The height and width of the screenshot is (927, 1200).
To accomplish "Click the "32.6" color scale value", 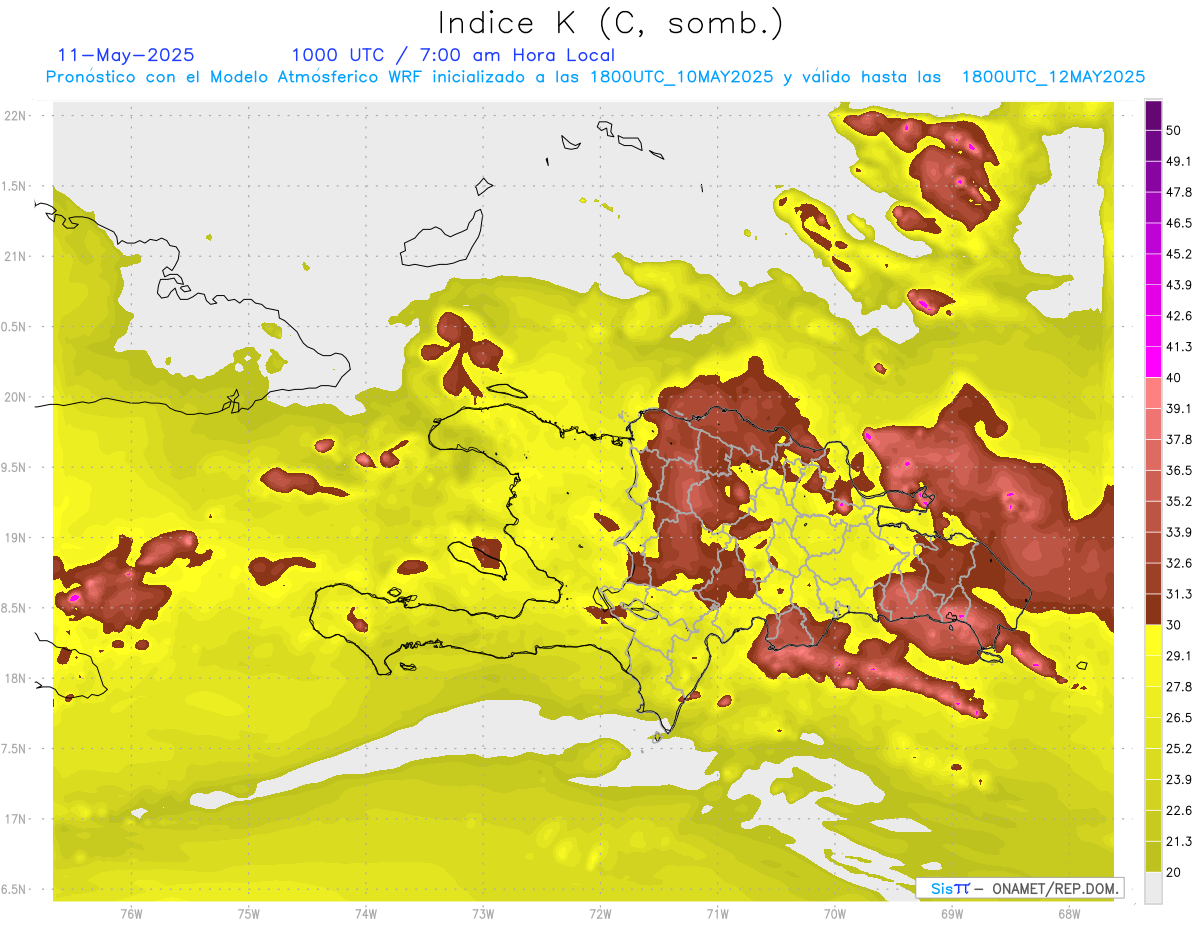I will (1179, 563).
